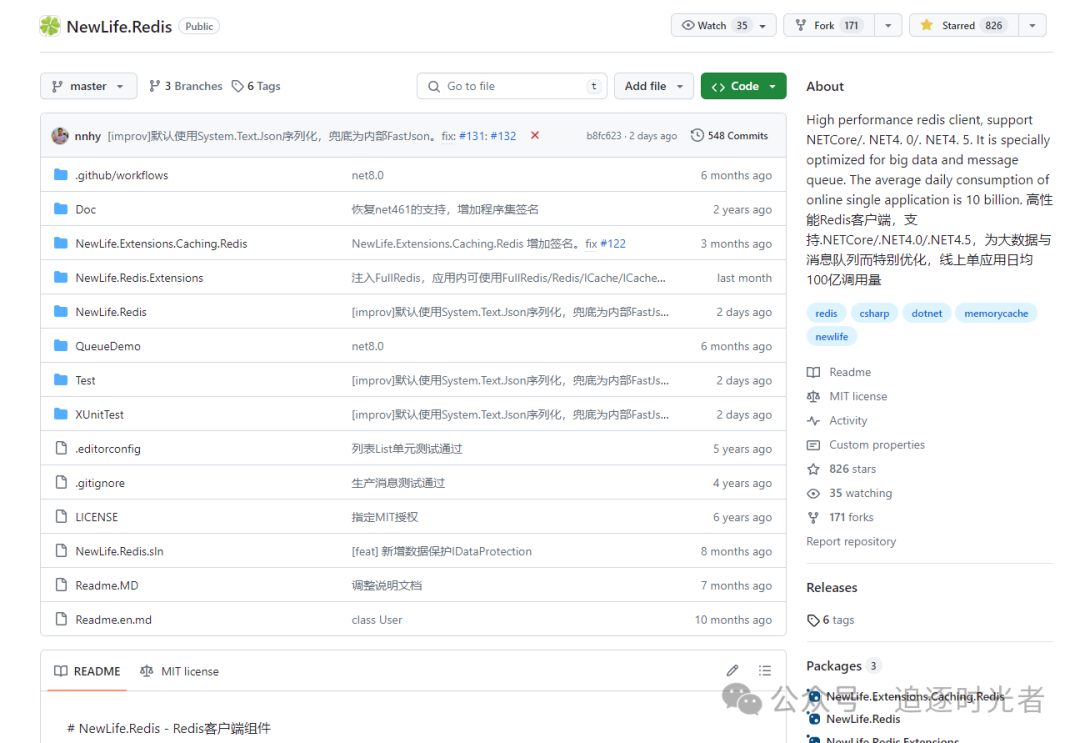Screen dimensions: 1080x743
Task: Click the Report repository link
Action: coord(851,541)
